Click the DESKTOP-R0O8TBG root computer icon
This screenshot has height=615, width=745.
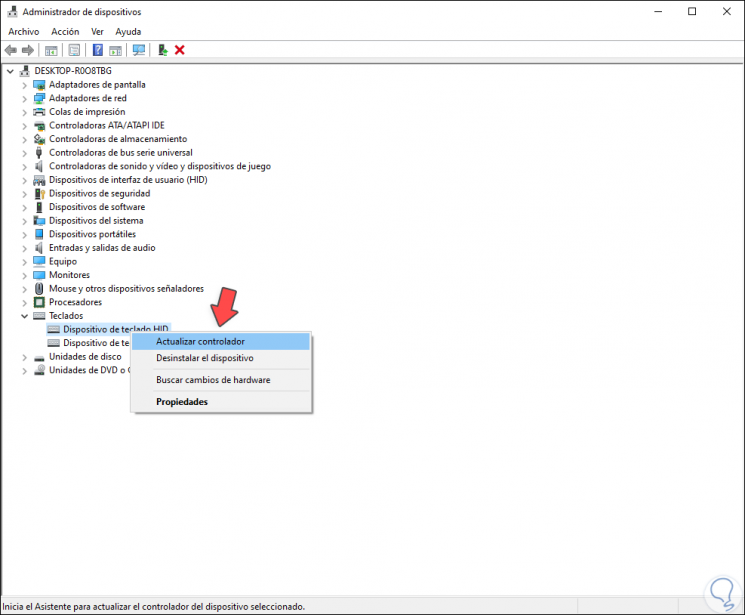(25, 71)
